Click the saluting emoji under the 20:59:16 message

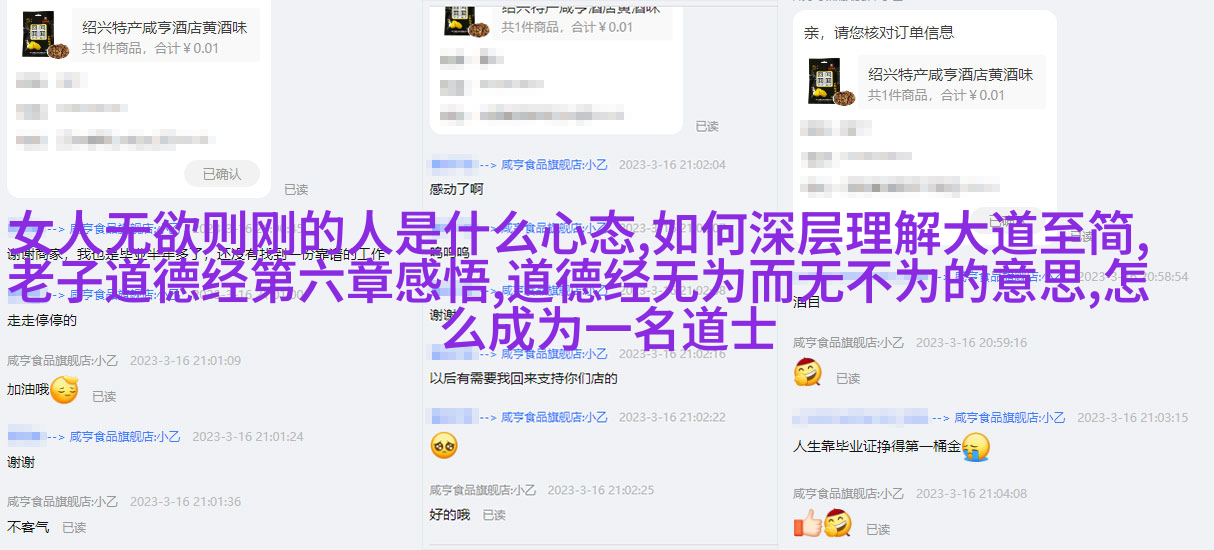[x=808, y=373]
